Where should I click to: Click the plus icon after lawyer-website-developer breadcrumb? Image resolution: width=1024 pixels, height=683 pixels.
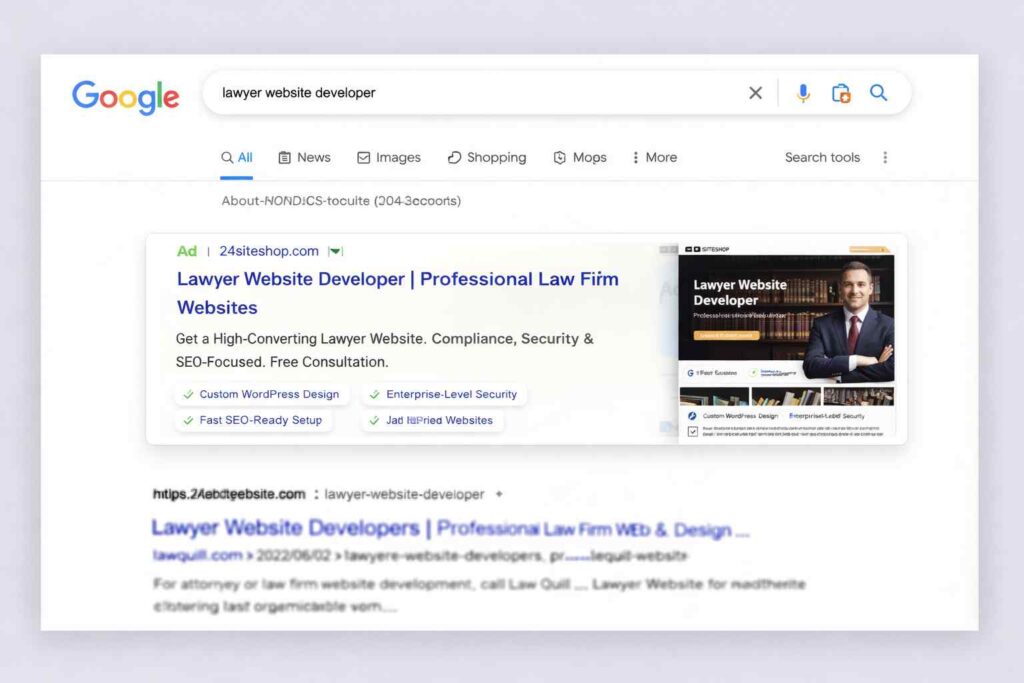point(499,494)
